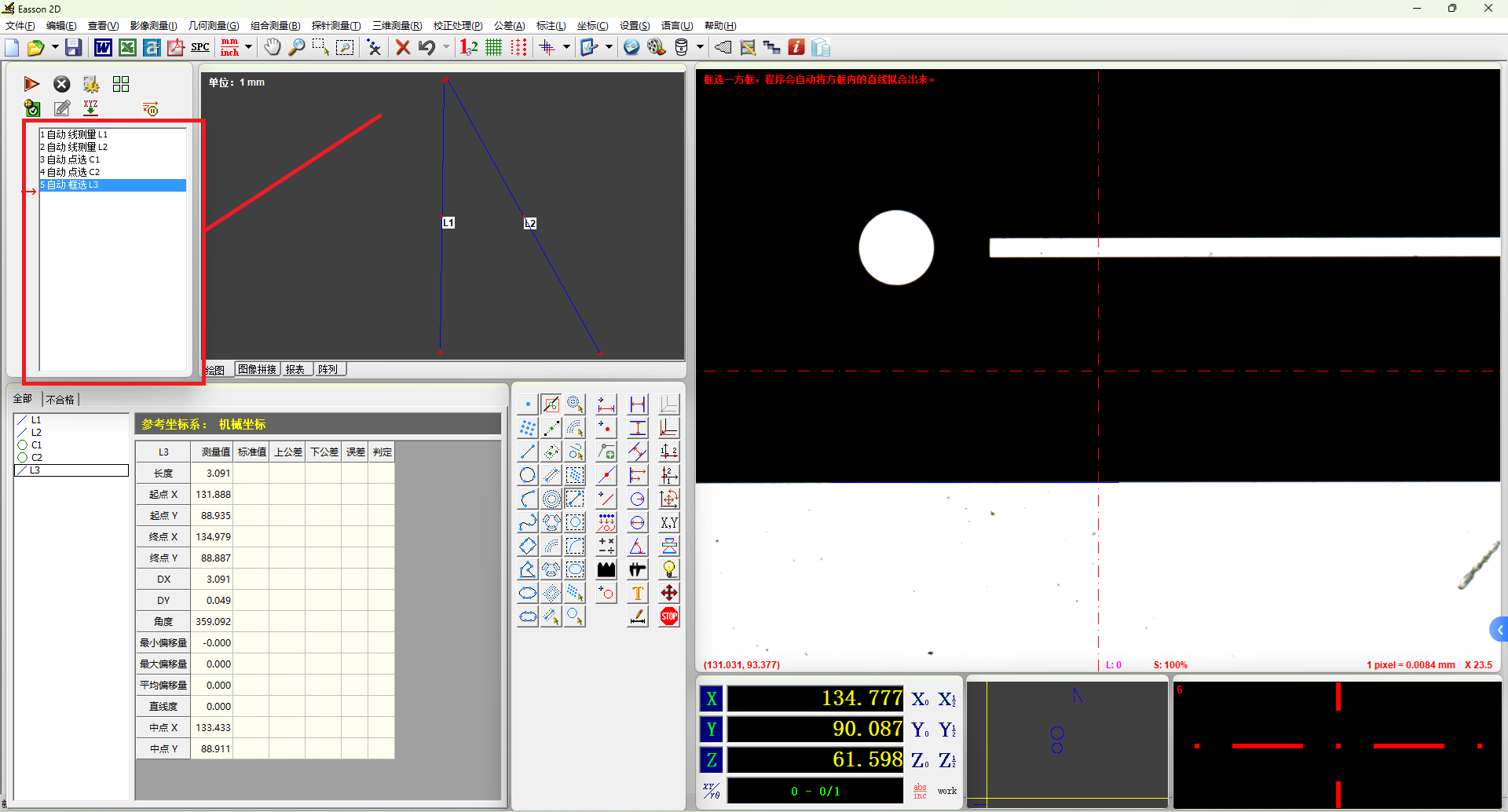Click the Y half (Y½) button
Screen dimensions: 1508x812
[x=947, y=730]
